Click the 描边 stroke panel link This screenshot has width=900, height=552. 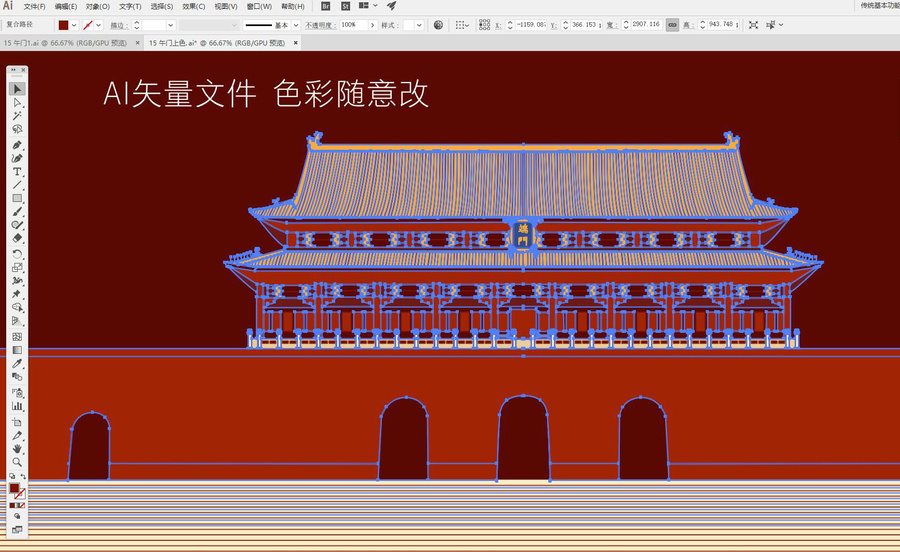click(x=118, y=25)
